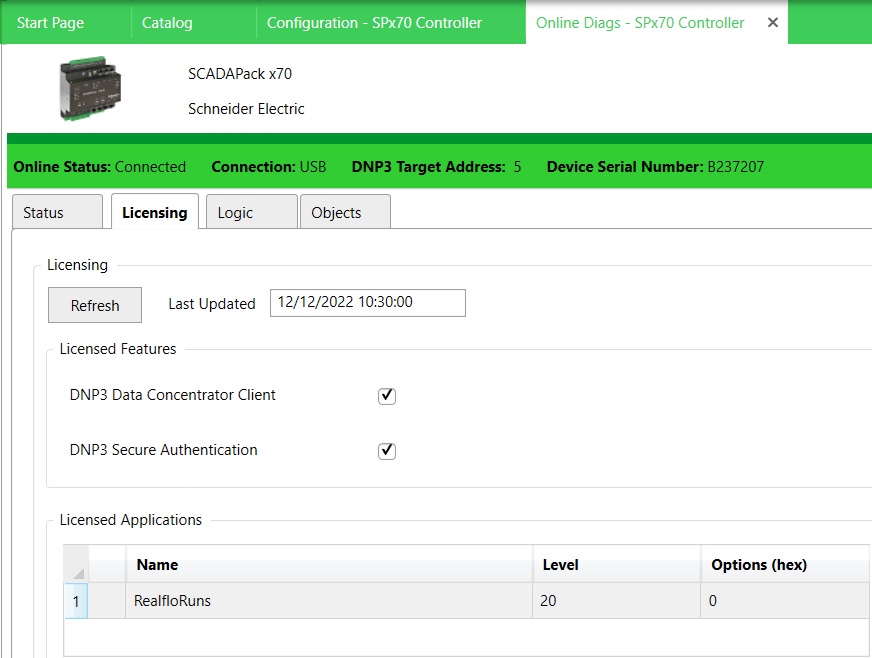Toggle DNP3 Data Concentrator Client checkbox
The width and height of the screenshot is (872, 658).
(x=387, y=396)
